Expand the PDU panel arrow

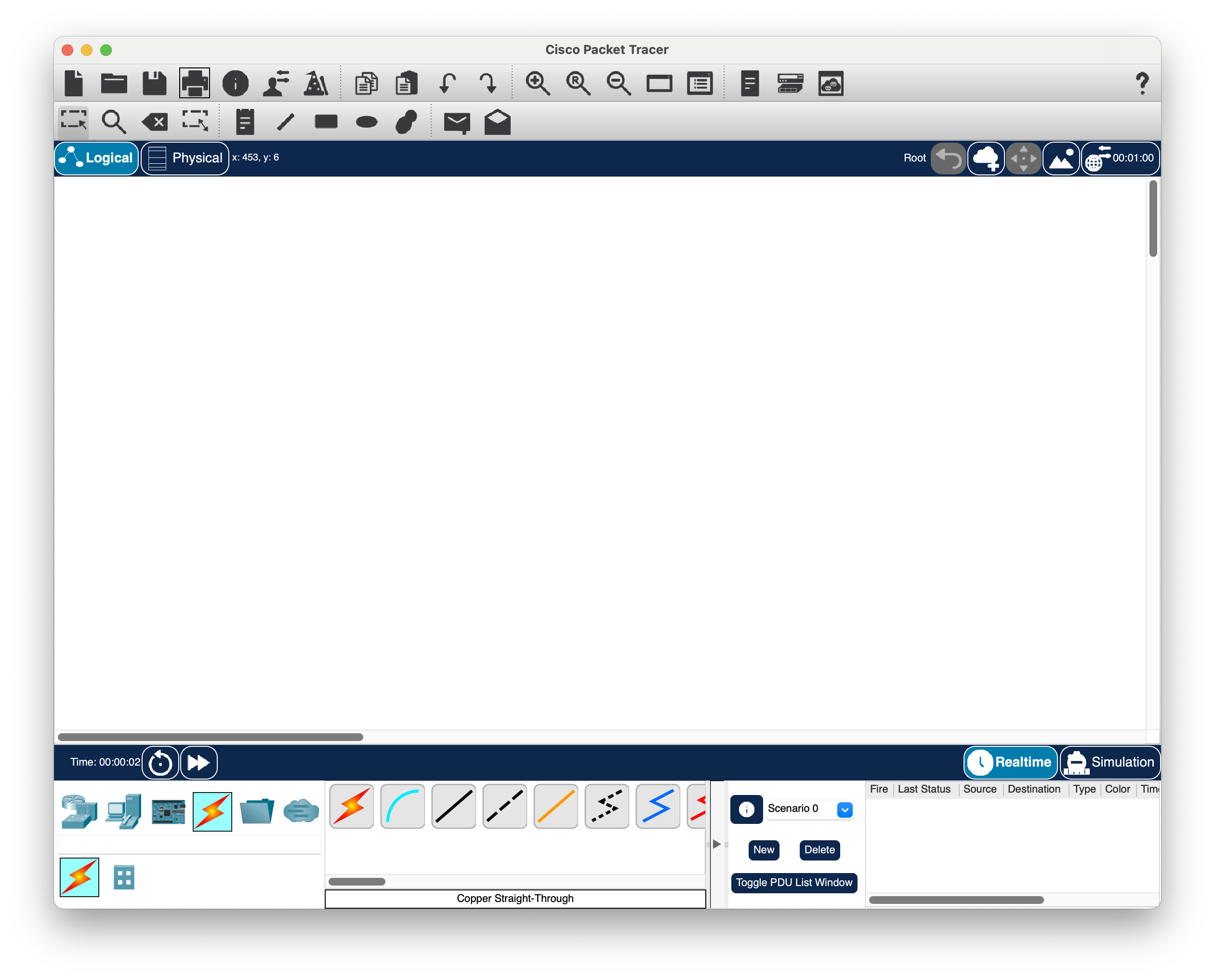click(x=716, y=845)
